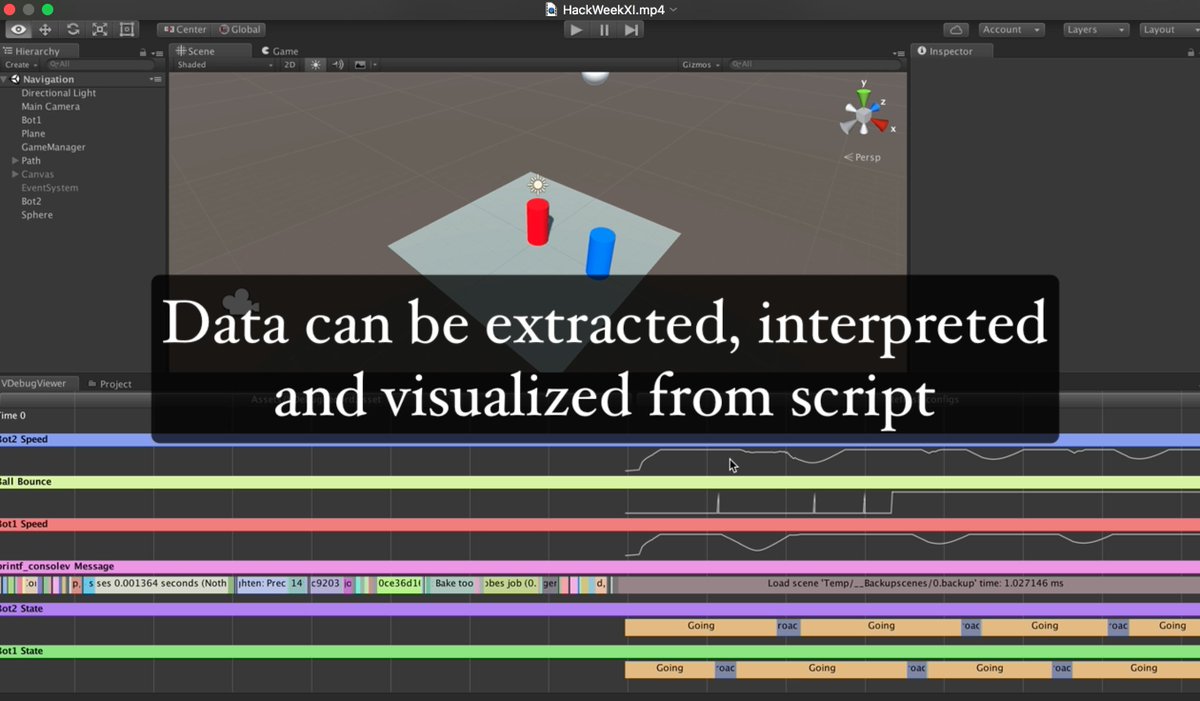This screenshot has height=701, width=1200.
Task: Toggle pivot mode Center button
Action: pos(184,30)
